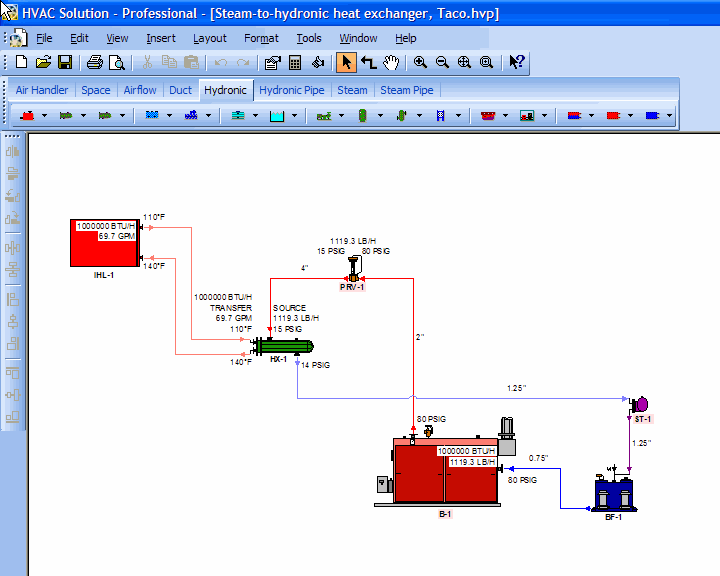This screenshot has width=720, height=576.
Task: Insert cyan tank component from toolbar
Action: [x=277, y=116]
